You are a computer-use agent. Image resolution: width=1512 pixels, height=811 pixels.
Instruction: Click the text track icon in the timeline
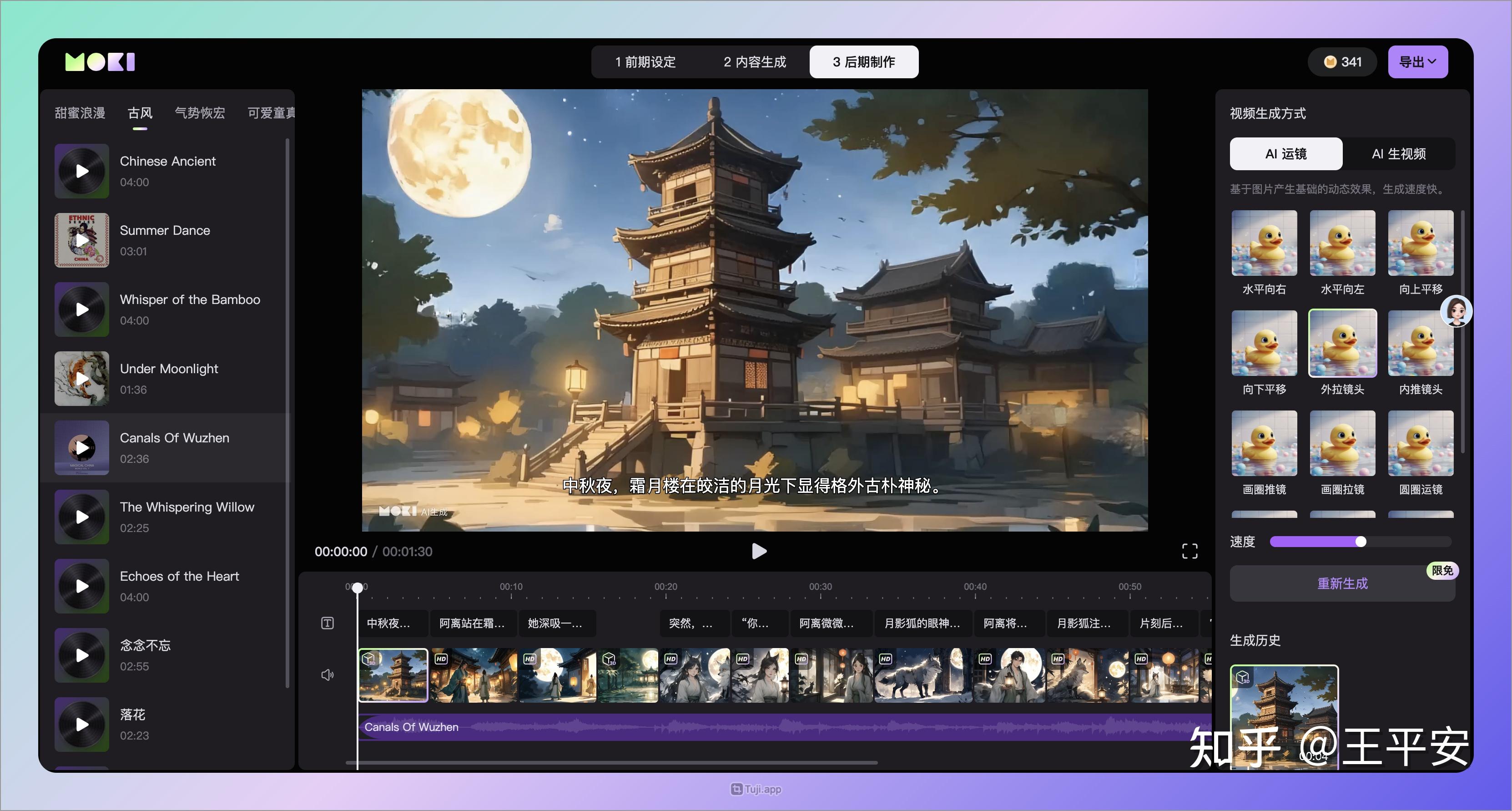pos(327,623)
